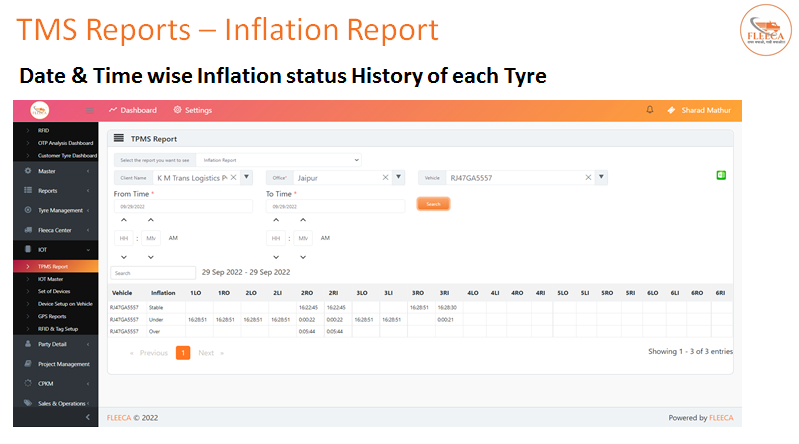799x444 pixels.
Task: Increase From Time hour up arrow
Action: click(x=124, y=220)
